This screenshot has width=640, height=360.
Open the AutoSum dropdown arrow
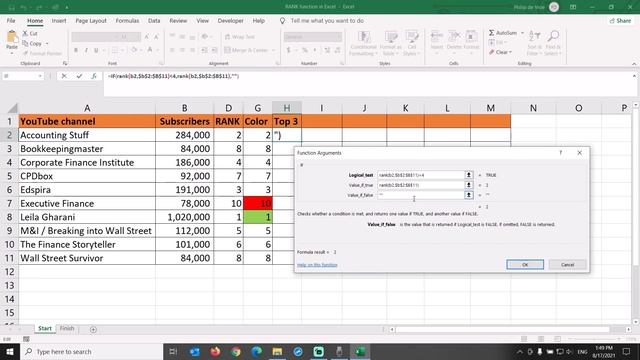tap(522, 33)
